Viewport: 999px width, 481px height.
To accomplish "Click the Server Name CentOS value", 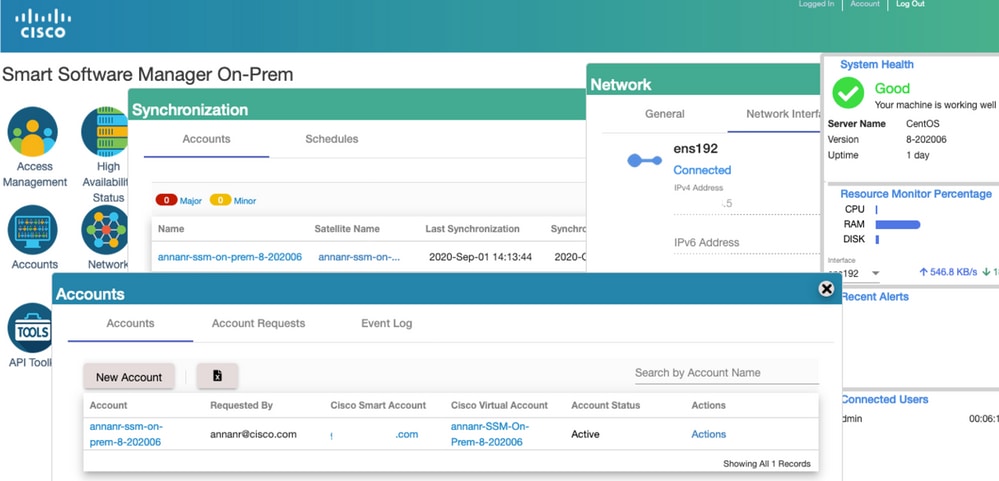I will tap(923, 124).
